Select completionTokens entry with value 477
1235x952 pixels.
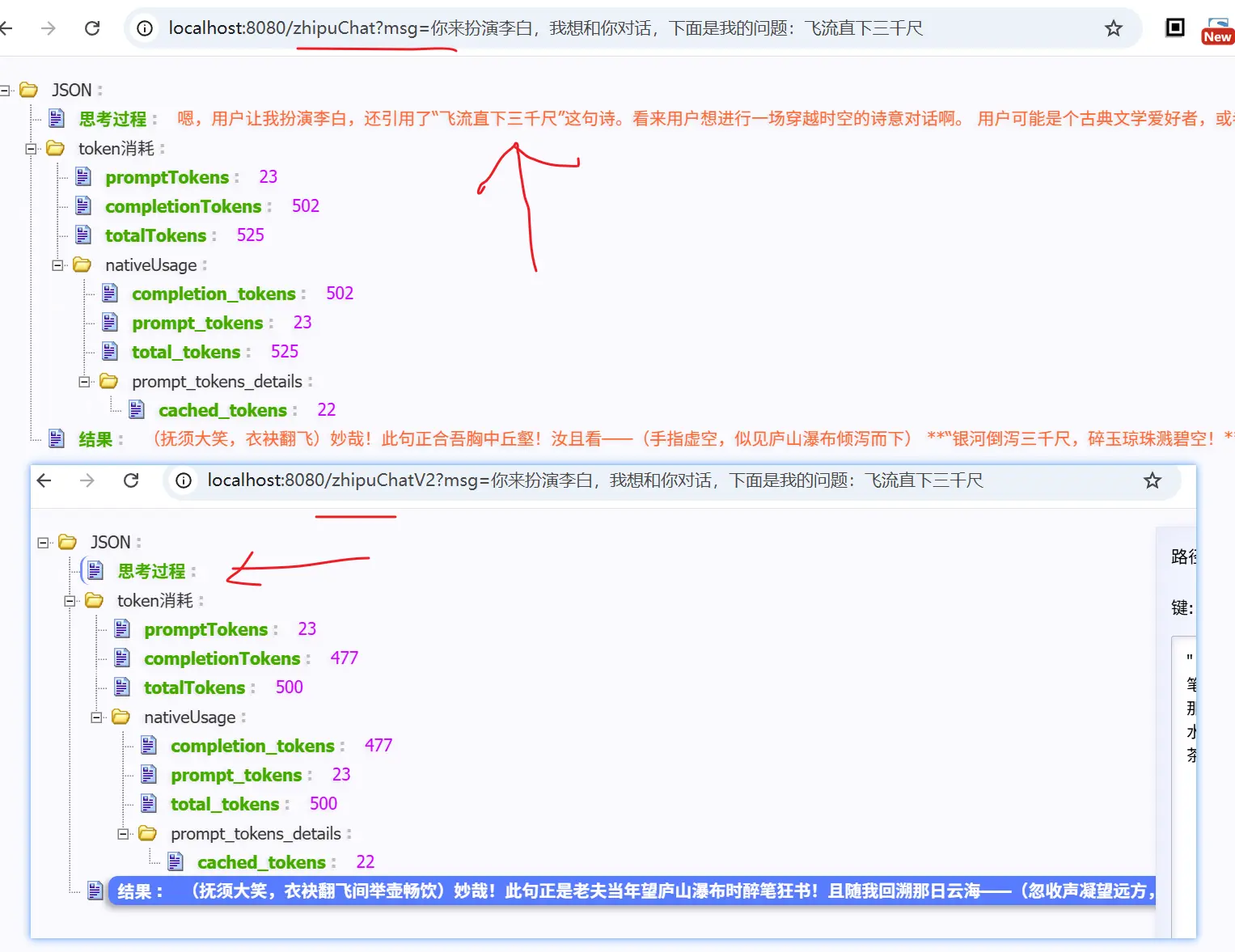point(222,658)
